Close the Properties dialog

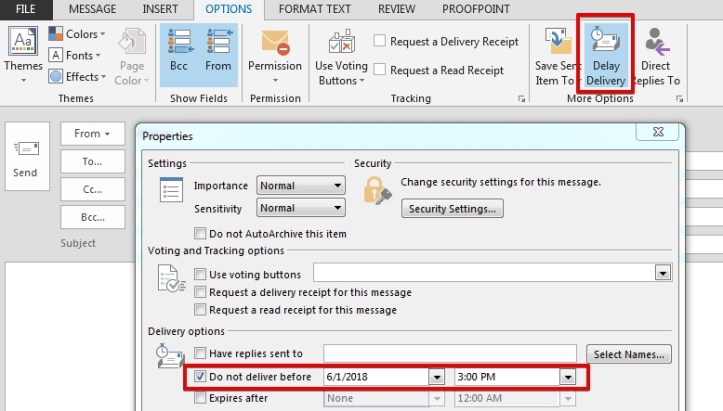(x=658, y=132)
